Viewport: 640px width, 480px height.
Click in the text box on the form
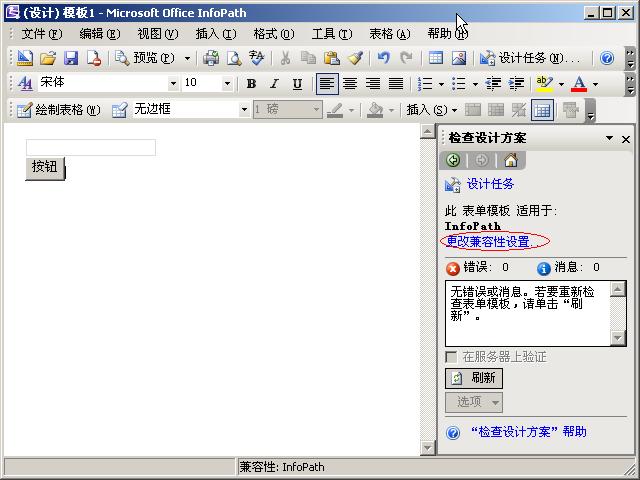[91, 147]
